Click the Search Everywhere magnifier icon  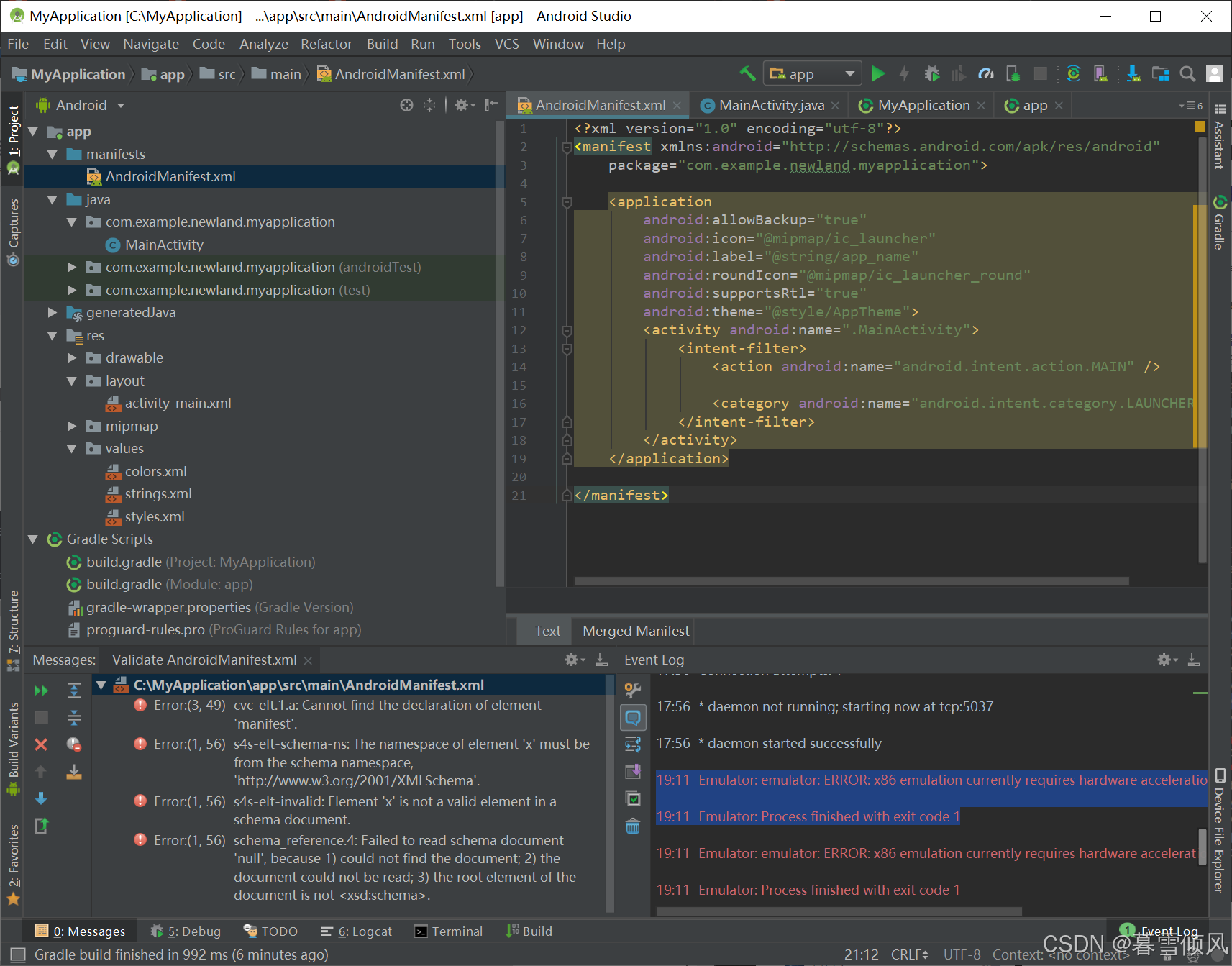[1188, 73]
